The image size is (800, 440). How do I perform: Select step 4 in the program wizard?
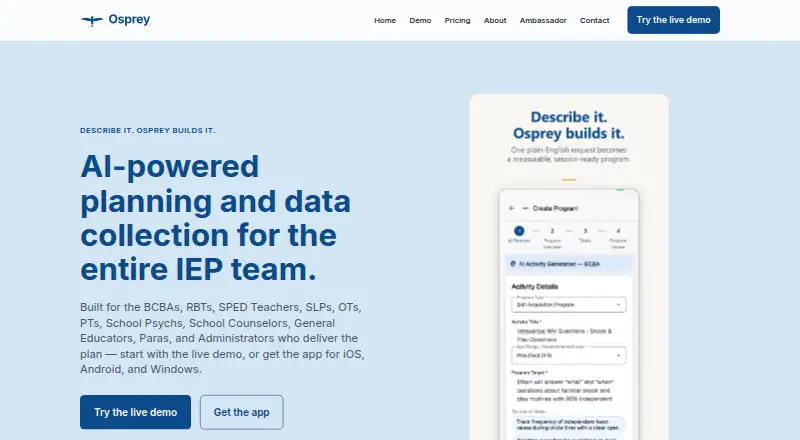click(x=618, y=231)
